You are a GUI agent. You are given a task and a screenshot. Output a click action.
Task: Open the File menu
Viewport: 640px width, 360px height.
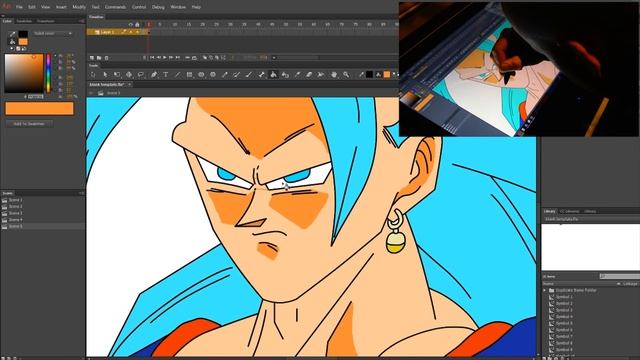pyautogui.click(x=19, y=7)
